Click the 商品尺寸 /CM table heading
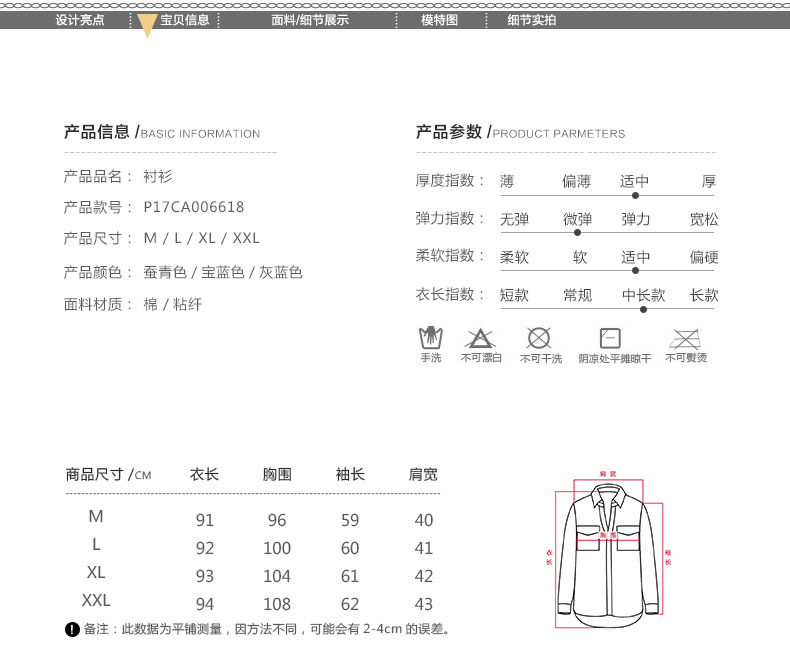The height and width of the screenshot is (665, 790). [108, 474]
